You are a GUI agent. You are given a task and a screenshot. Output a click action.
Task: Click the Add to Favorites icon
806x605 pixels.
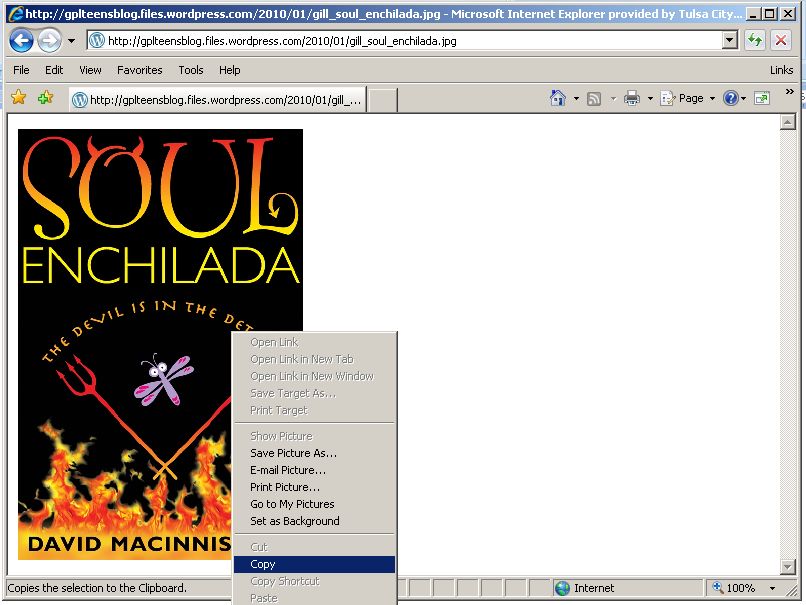click(x=46, y=97)
